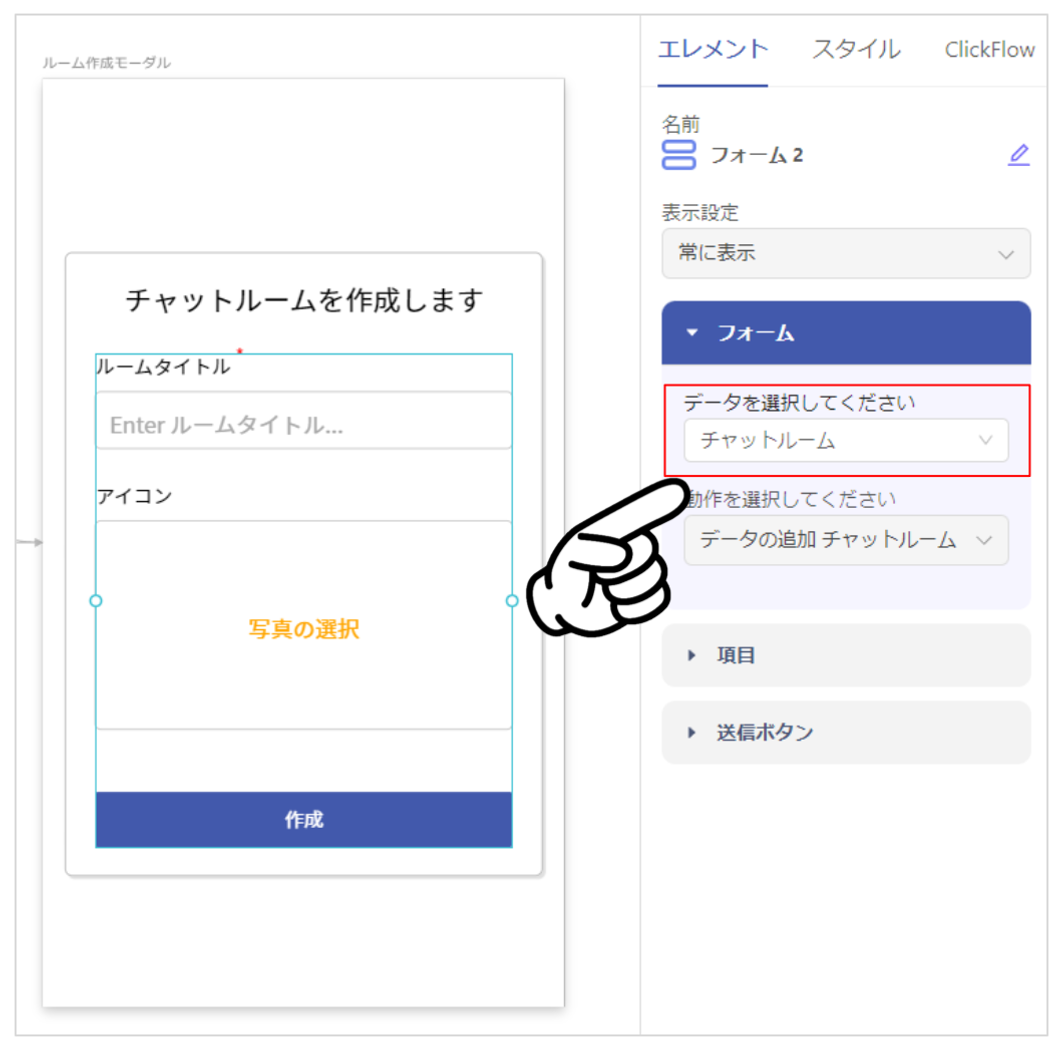This screenshot has height=1050, width=1056.
Task: Switch to the スタイル tab
Action: click(x=856, y=50)
